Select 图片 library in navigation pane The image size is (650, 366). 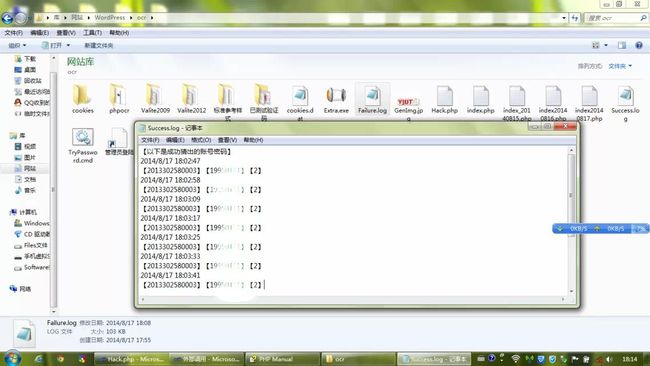click(25, 158)
